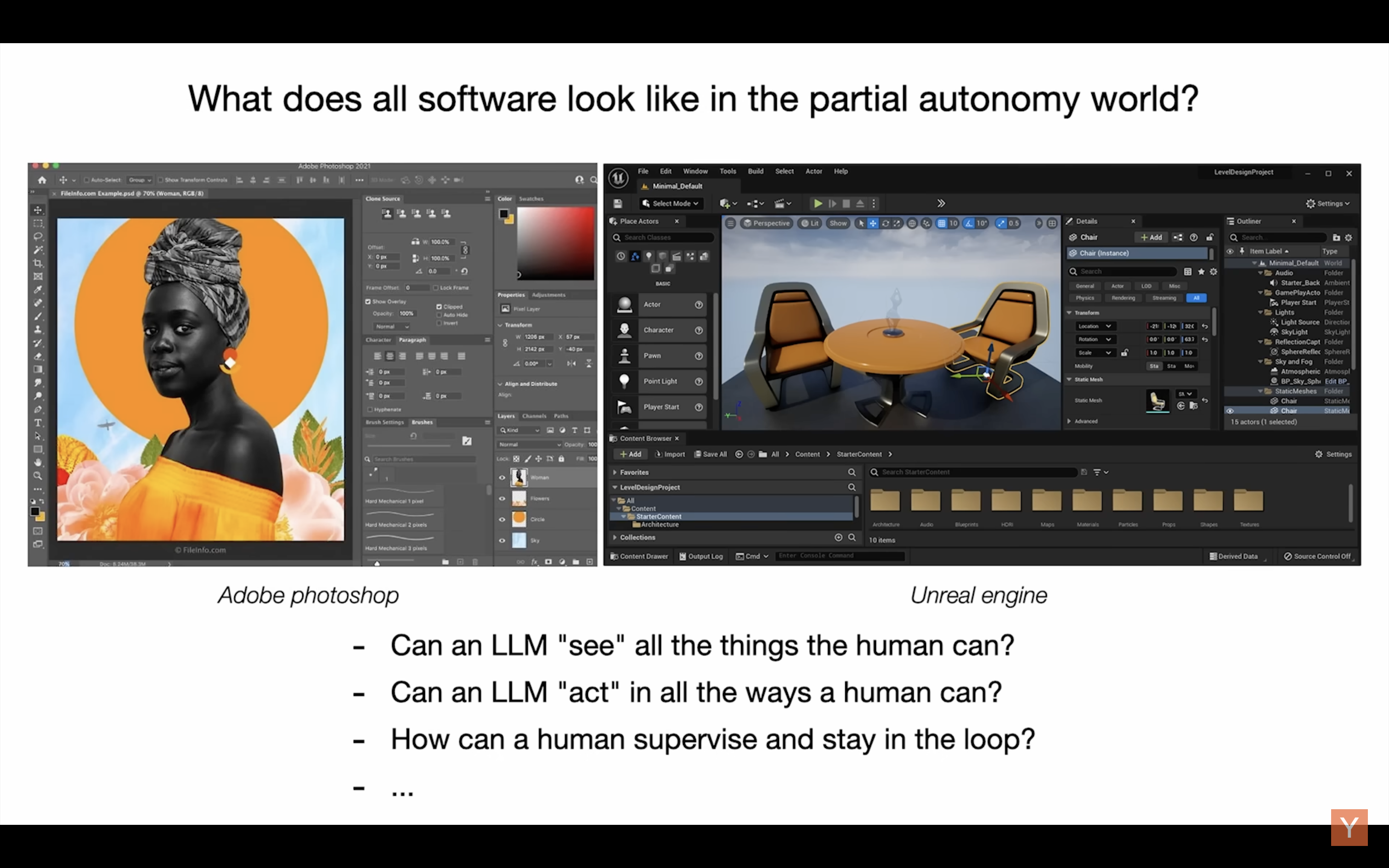
Task: Toggle Auto-Select checkbox in Photoshop options bar
Action: (87, 180)
